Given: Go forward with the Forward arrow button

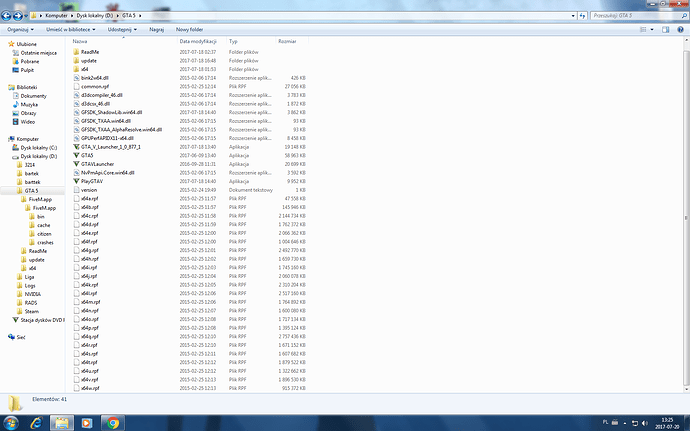Looking at the screenshot, I should pyautogui.click(x=18, y=16).
